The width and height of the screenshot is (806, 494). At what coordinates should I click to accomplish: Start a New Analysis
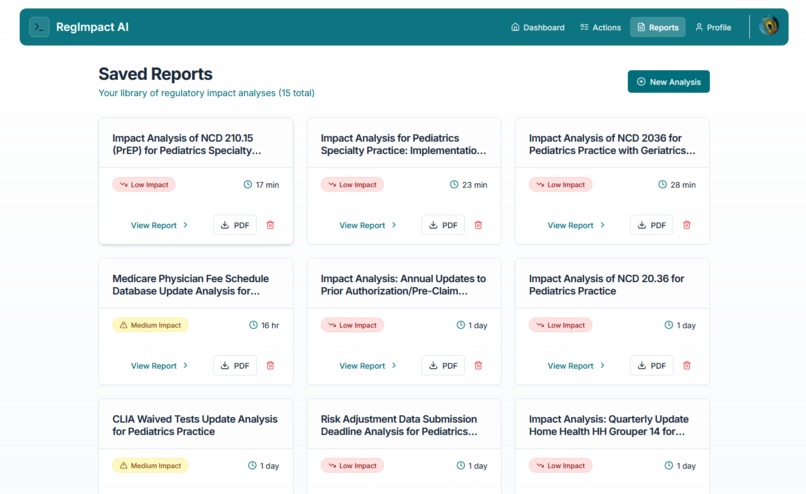point(669,82)
